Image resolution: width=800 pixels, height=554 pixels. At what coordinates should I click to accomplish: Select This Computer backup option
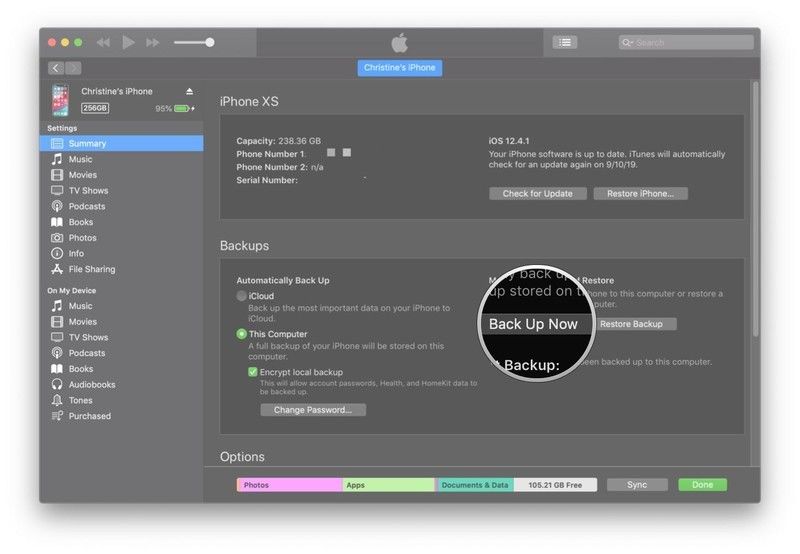(242, 334)
